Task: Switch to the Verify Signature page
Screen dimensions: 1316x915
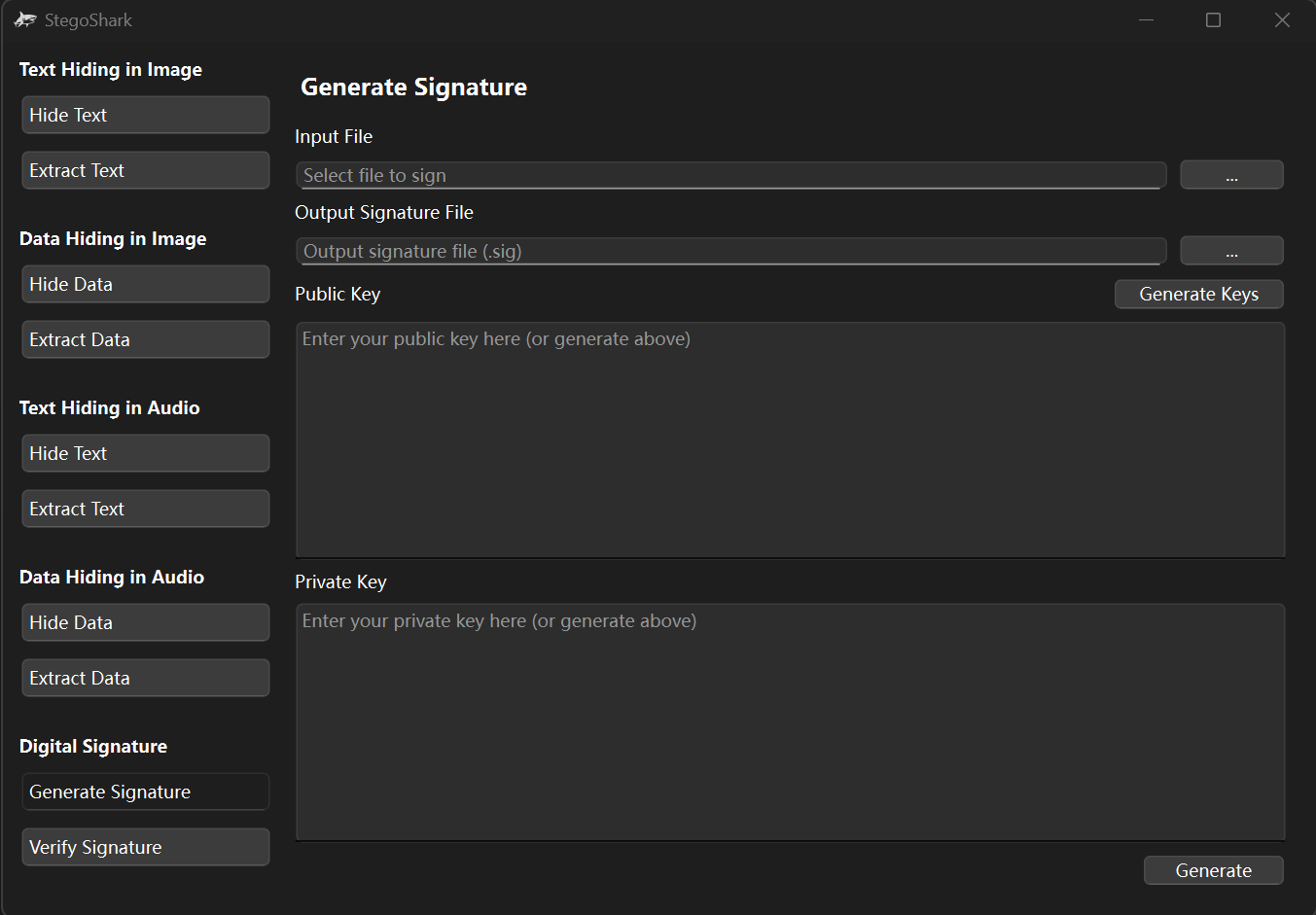Action: click(146, 847)
